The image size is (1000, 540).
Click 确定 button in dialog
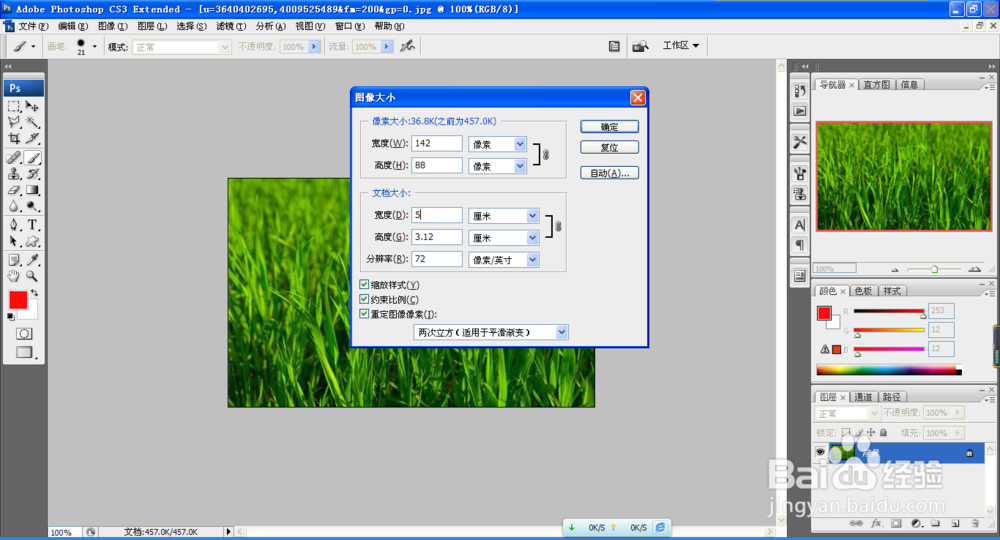609,127
